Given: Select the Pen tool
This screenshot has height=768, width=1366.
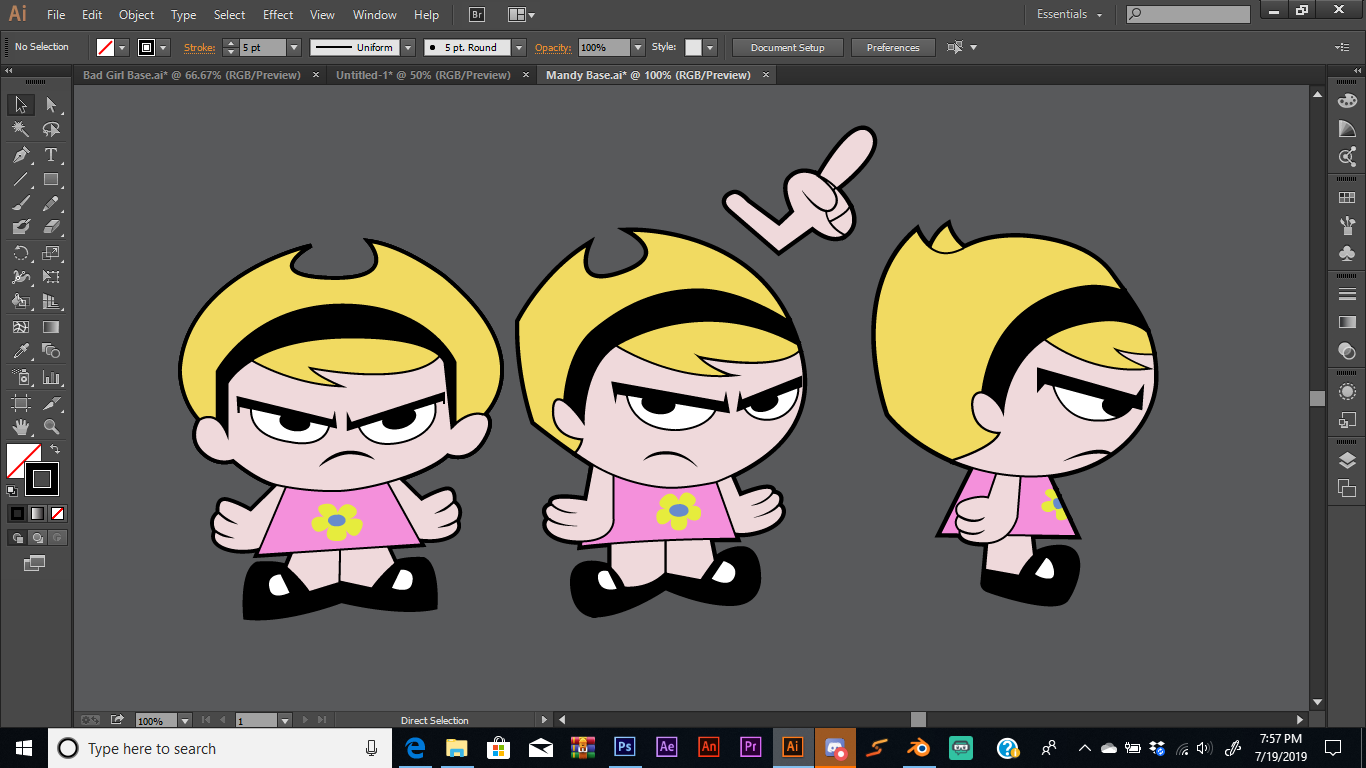Looking at the screenshot, I should [21, 155].
